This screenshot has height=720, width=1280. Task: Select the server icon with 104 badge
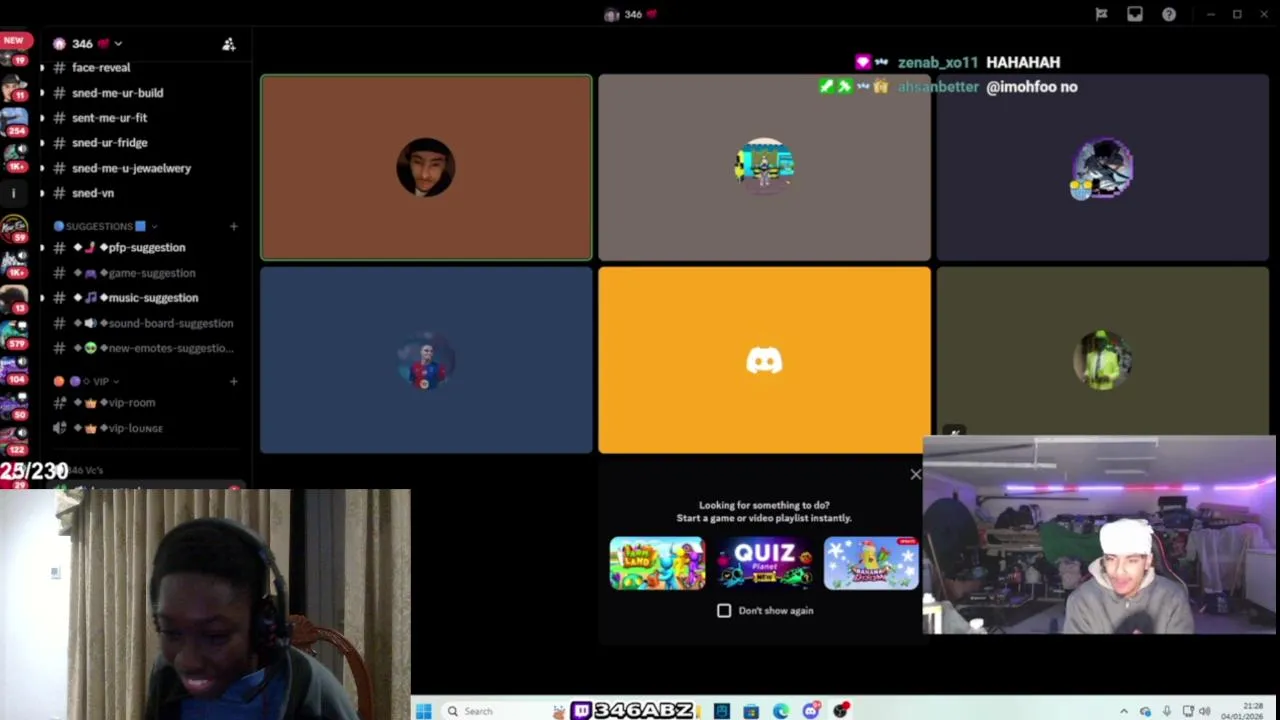pyautogui.click(x=14, y=371)
